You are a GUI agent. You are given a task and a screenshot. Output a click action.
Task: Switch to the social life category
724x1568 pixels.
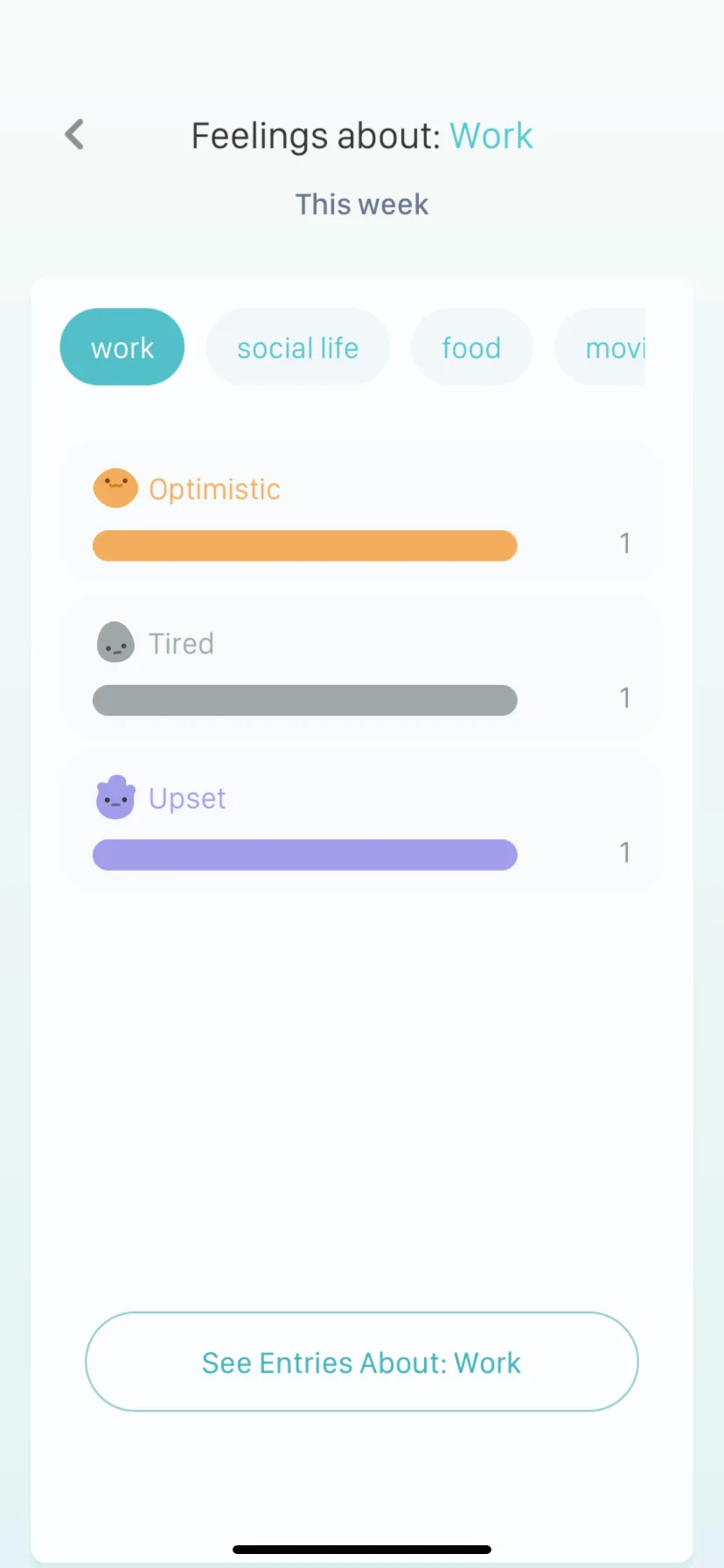[x=297, y=347]
